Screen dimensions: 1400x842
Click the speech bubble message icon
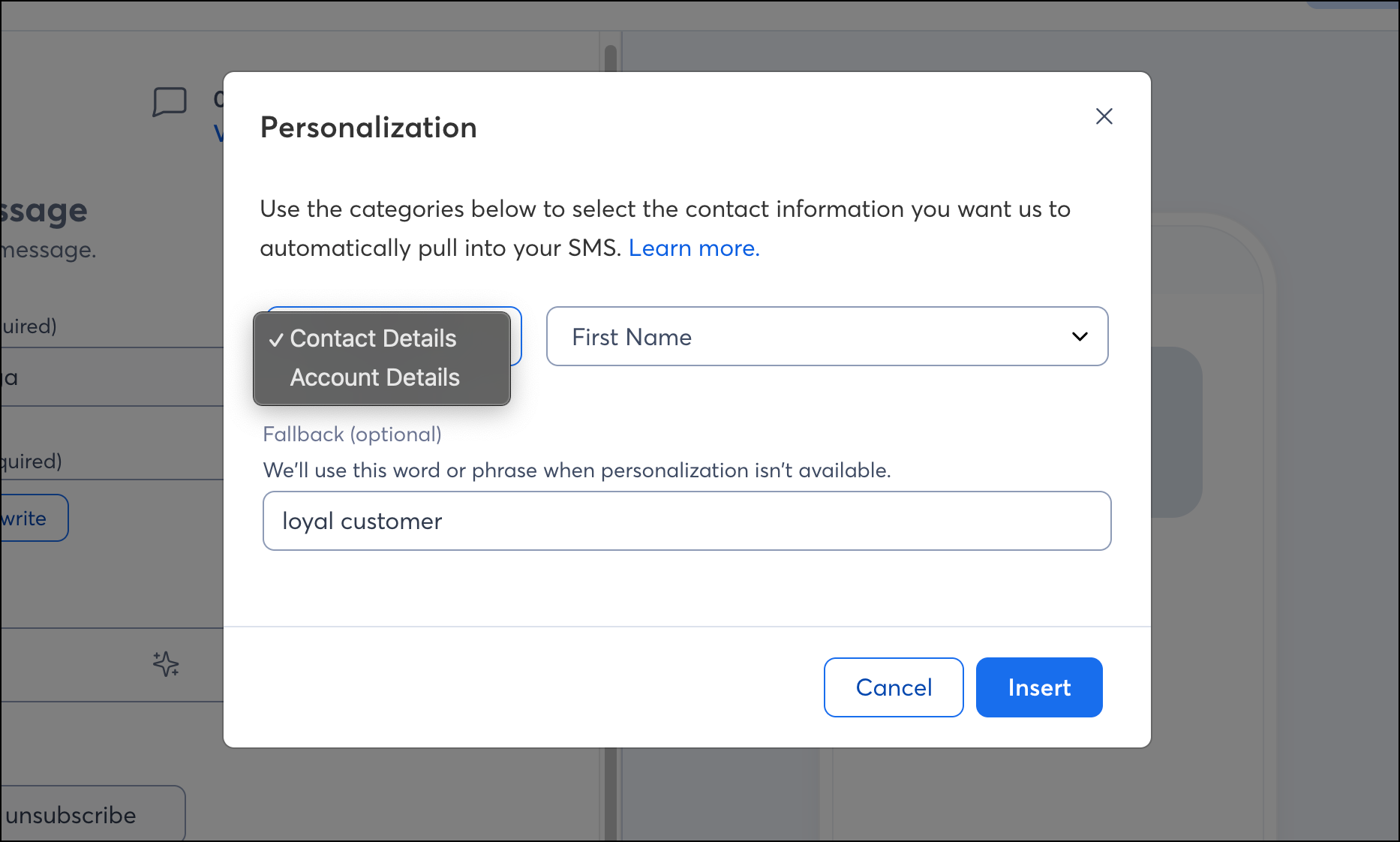point(170,102)
